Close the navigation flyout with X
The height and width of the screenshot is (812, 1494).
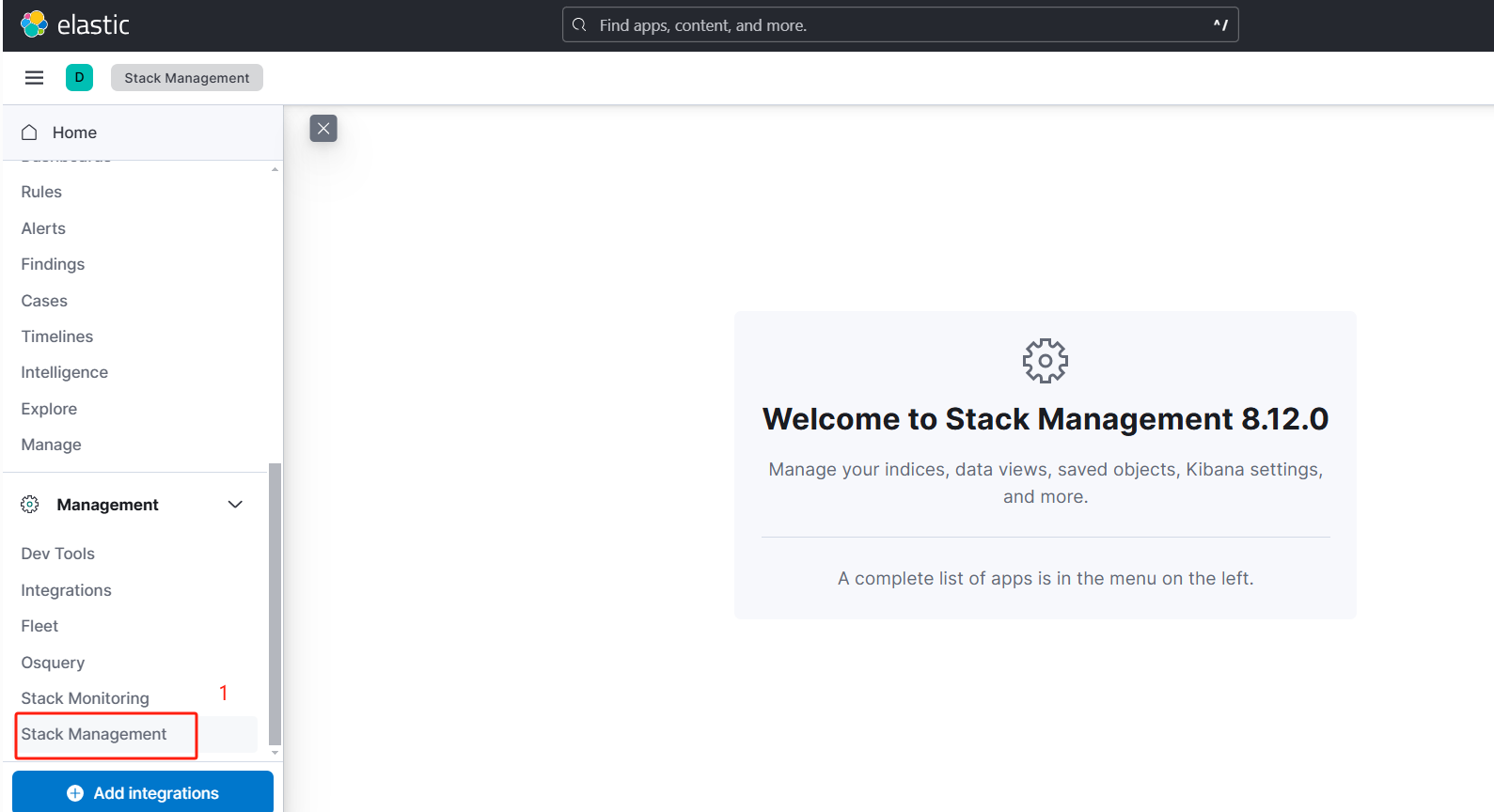click(323, 129)
